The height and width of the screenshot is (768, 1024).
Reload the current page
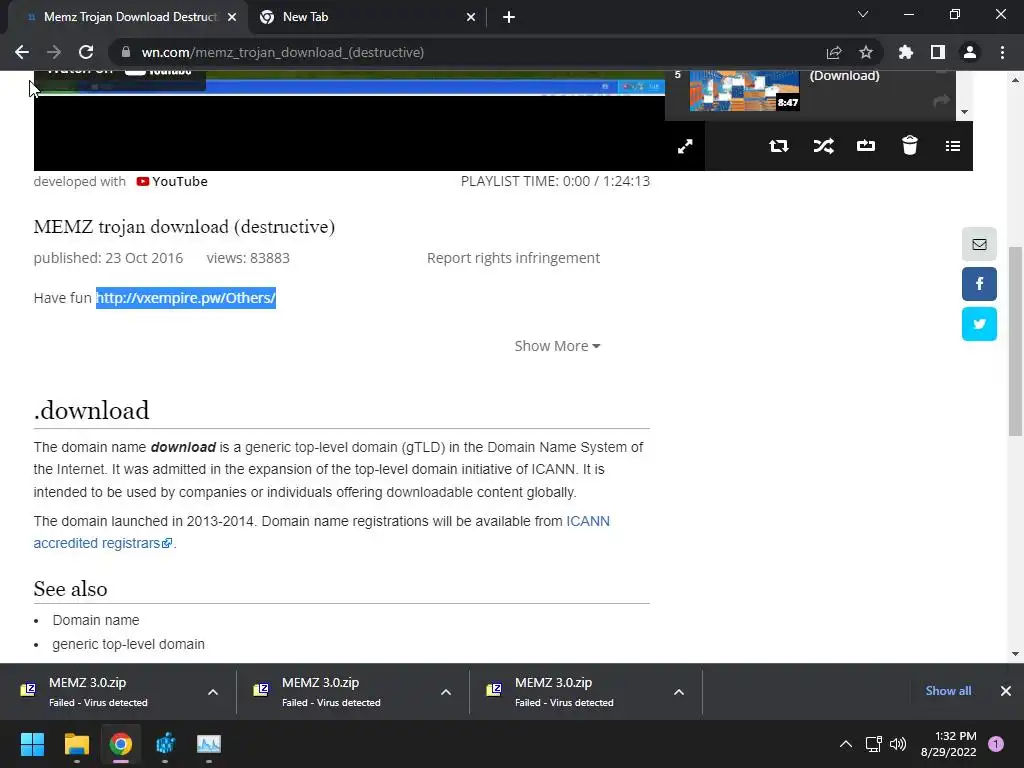pyautogui.click(x=86, y=52)
